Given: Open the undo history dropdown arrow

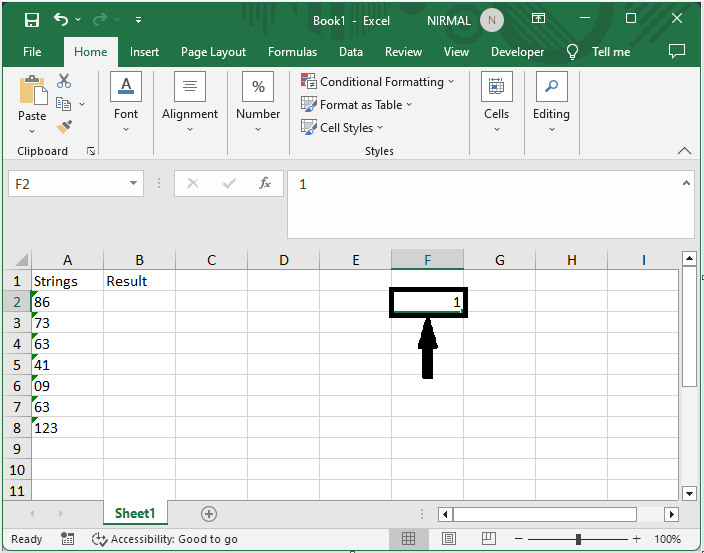Looking at the screenshot, I should [x=78, y=19].
